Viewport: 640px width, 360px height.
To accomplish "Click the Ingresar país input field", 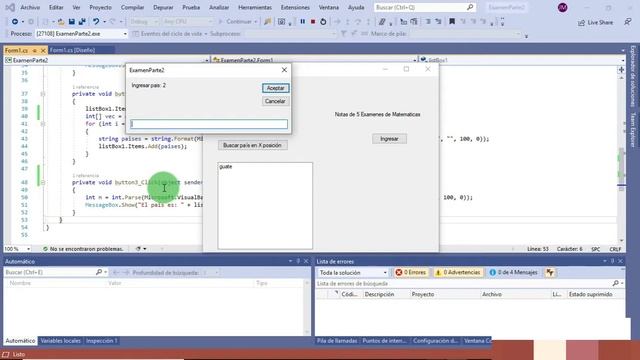I will [209, 124].
